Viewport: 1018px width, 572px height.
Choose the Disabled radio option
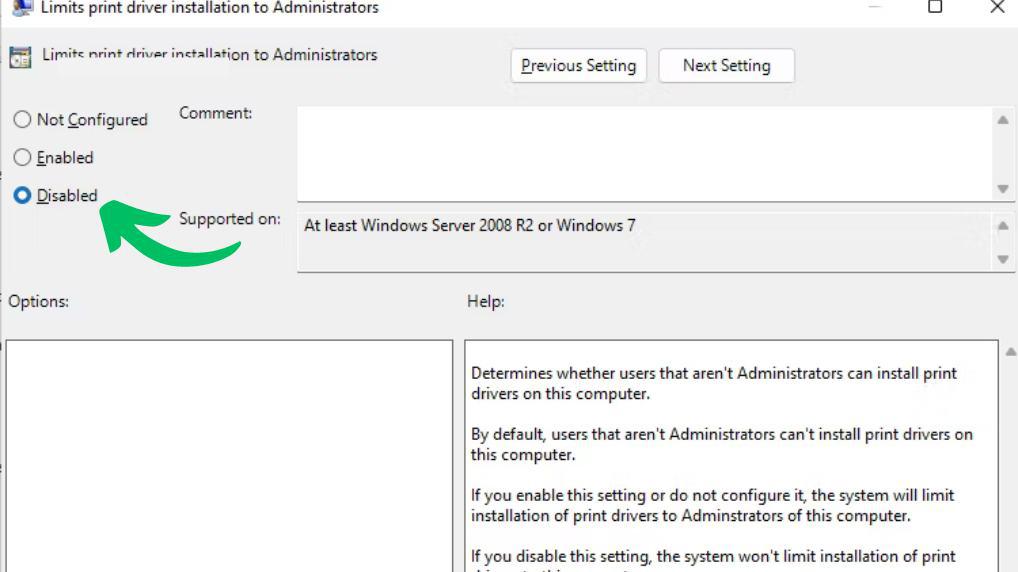22,196
